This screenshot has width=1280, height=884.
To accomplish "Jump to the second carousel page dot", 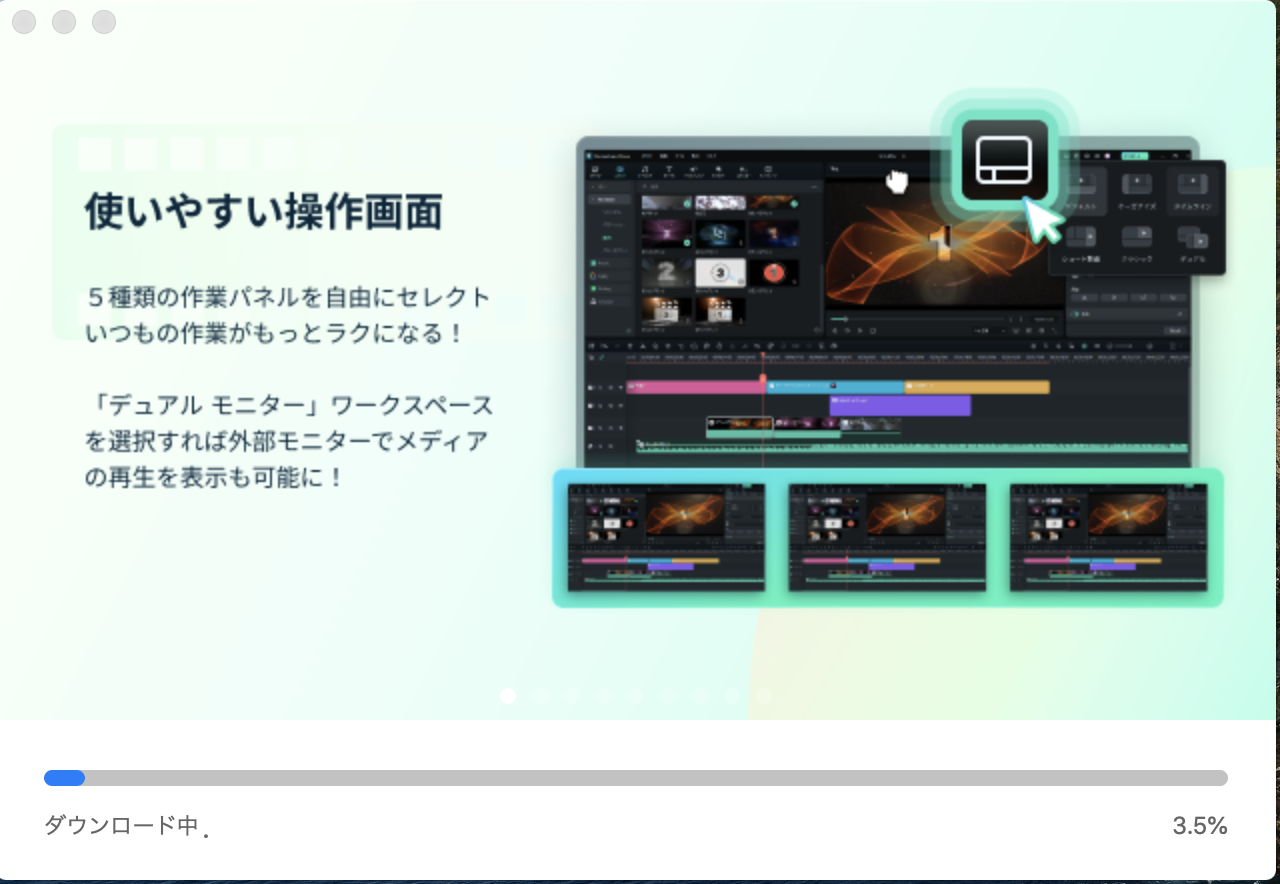I will [540, 695].
